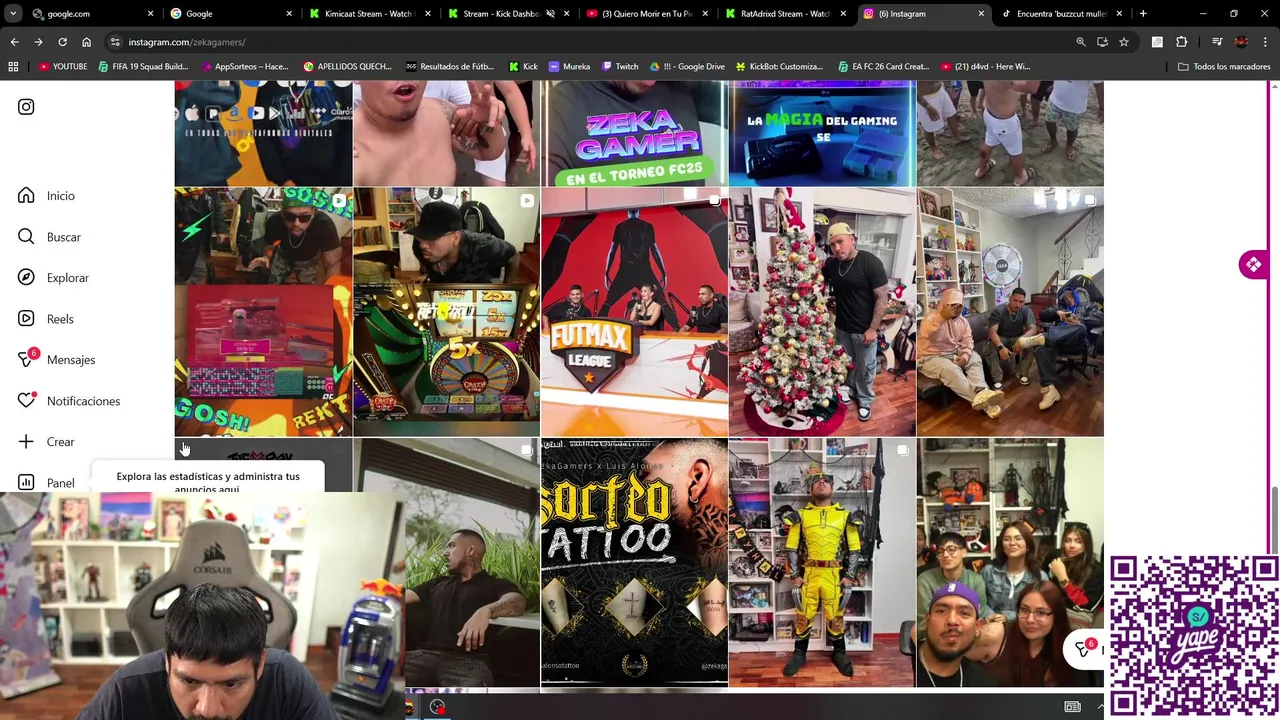
Task: Open the Reels icon in sidebar
Action: tap(26, 319)
